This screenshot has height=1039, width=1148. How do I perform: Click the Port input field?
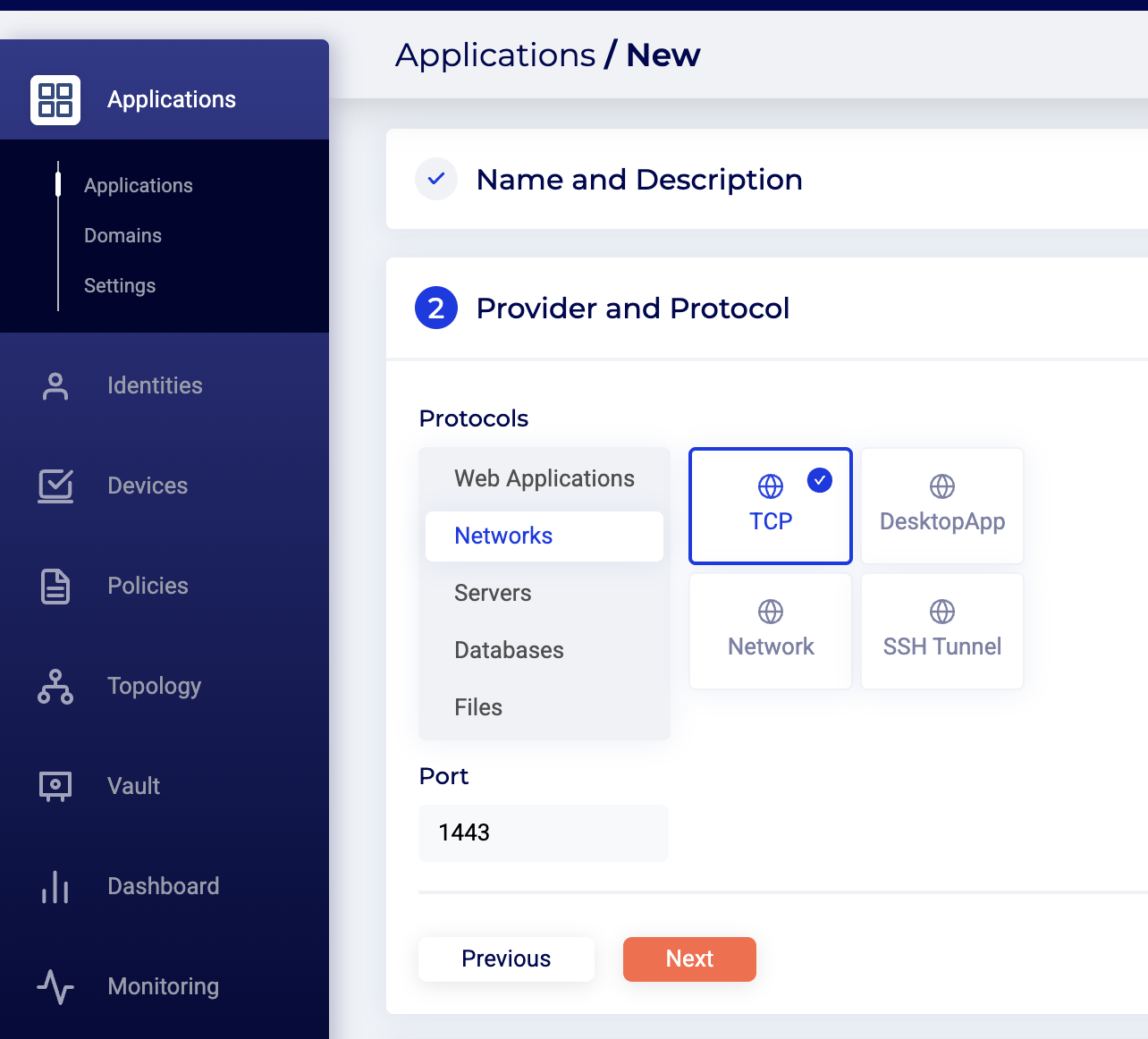point(544,833)
